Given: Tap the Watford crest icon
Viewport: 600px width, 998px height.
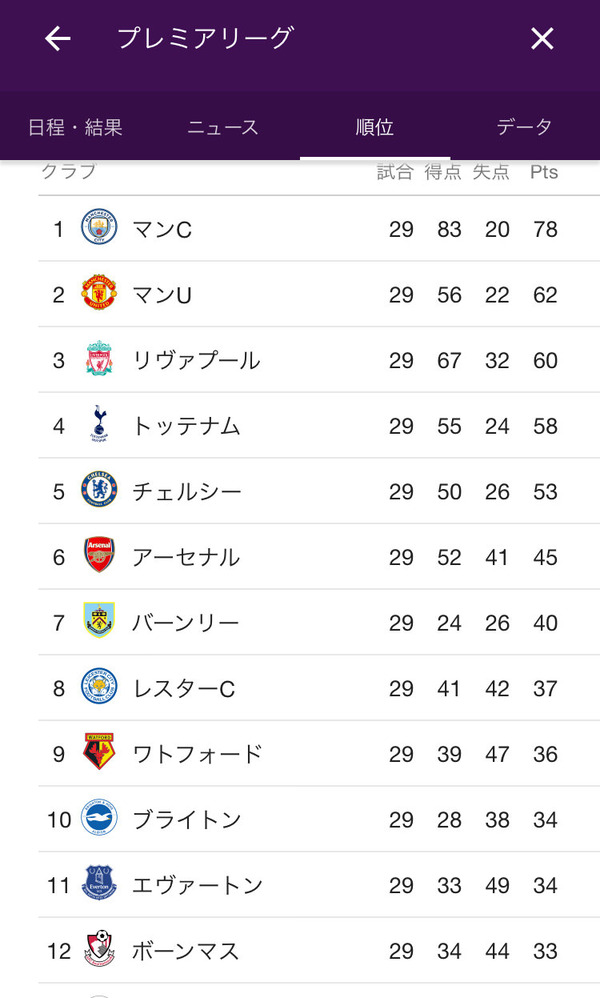Looking at the screenshot, I should [99, 753].
